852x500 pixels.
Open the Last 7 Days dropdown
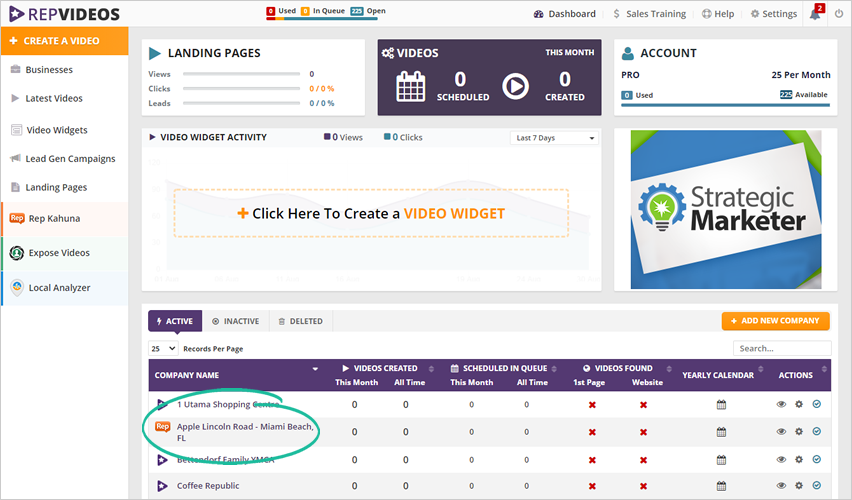(x=554, y=138)
